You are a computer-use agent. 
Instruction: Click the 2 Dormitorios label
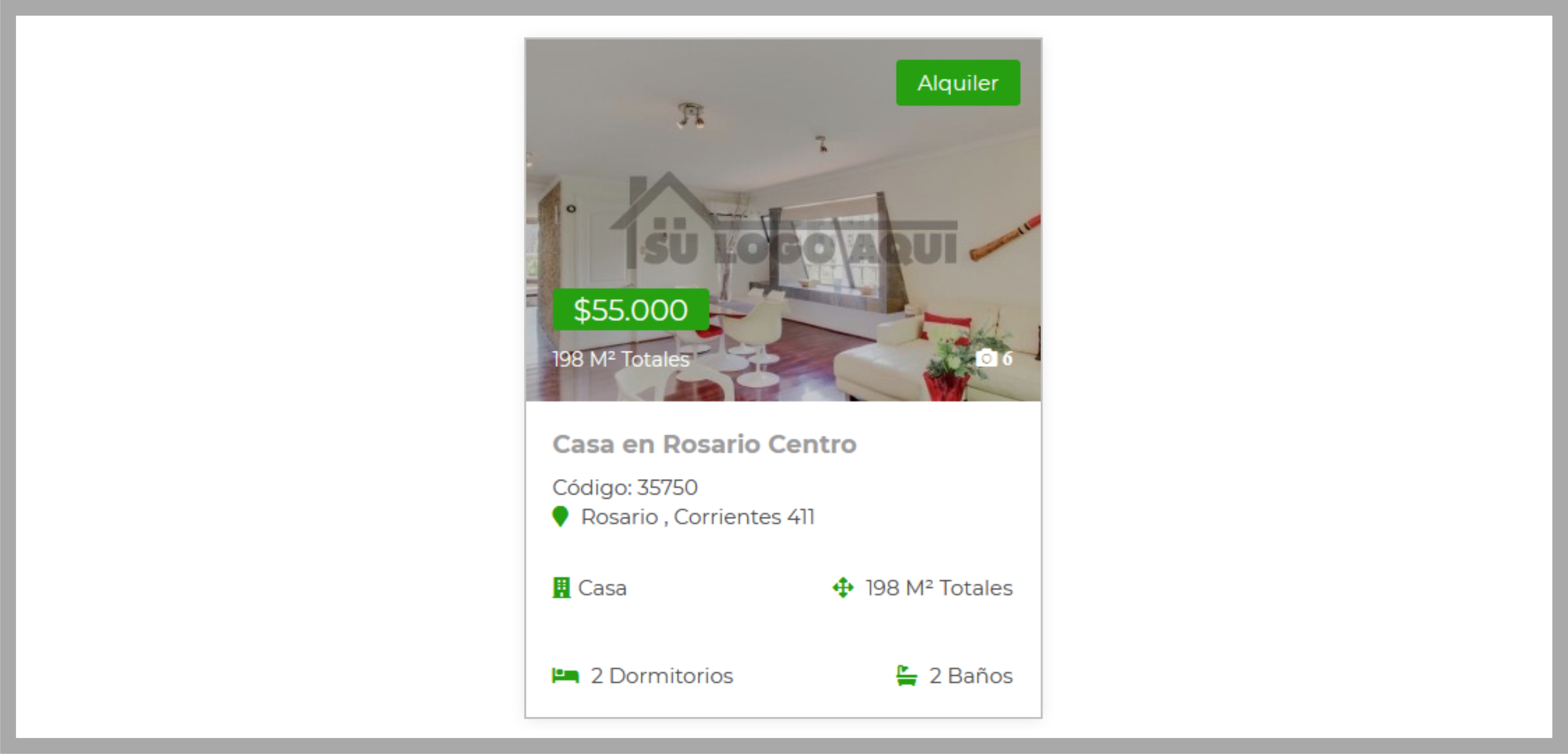point(662,676)
